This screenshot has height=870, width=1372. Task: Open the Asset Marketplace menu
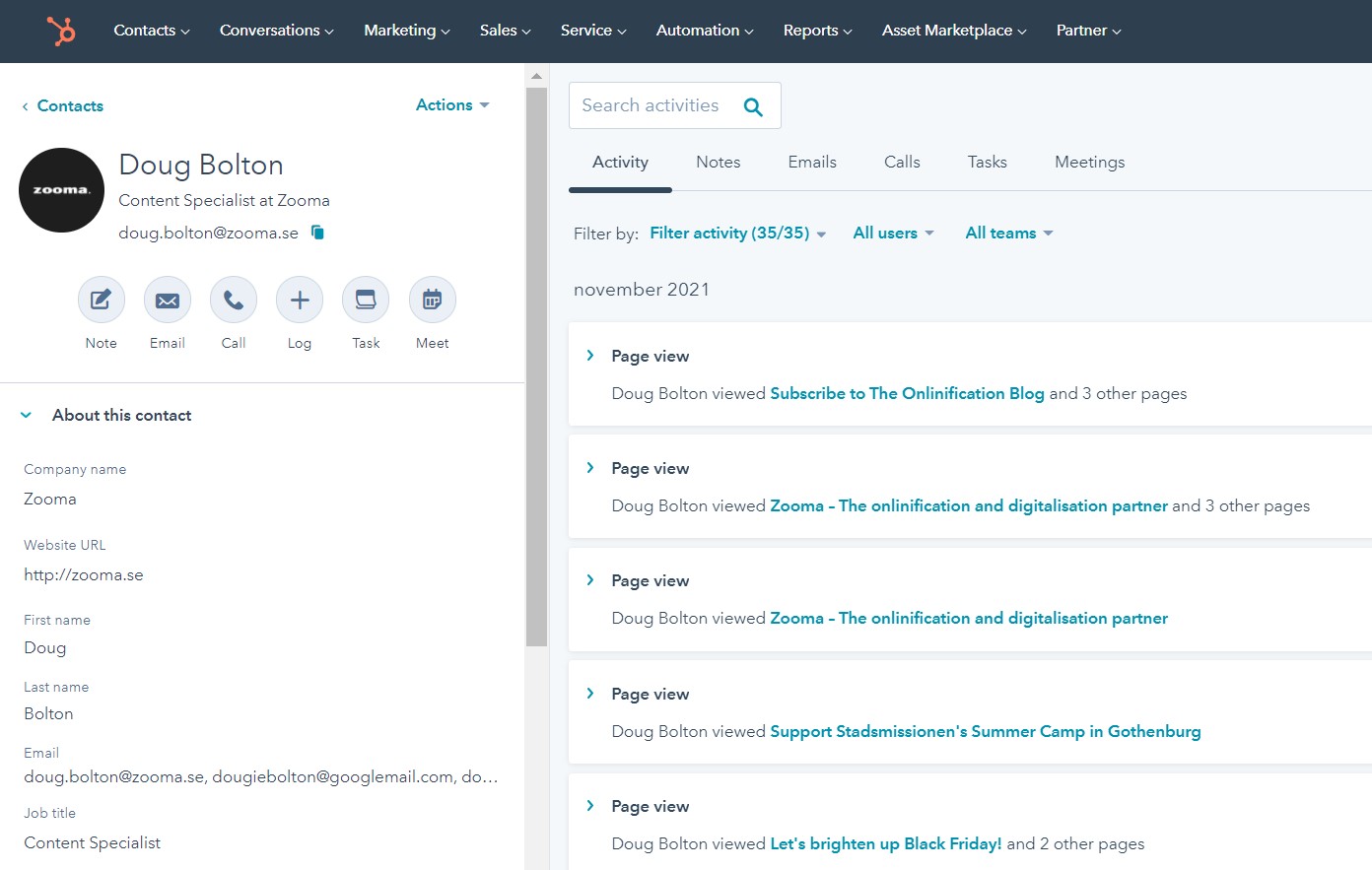(954, 31)
